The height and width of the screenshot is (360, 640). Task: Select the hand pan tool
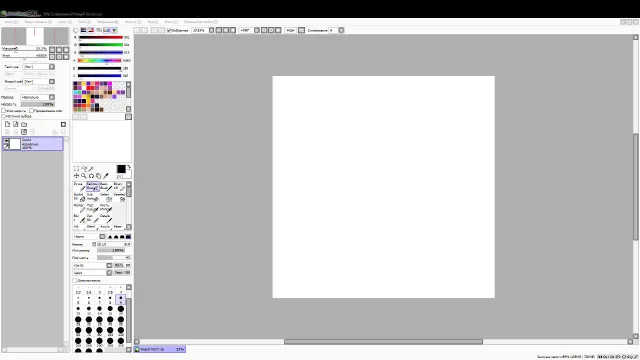tap(98, 176)
